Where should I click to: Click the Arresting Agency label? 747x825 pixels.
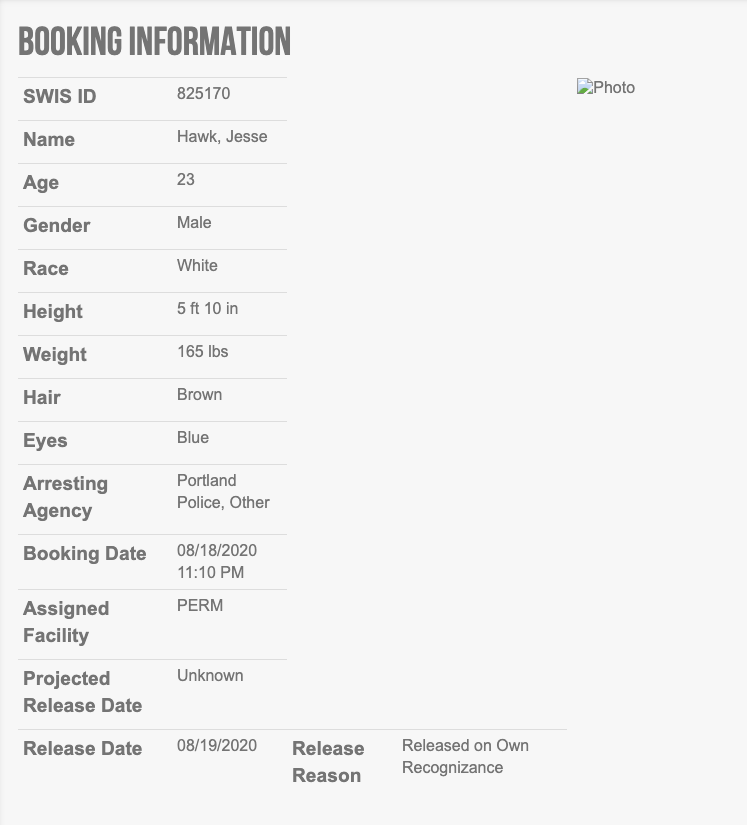[65, 497]
